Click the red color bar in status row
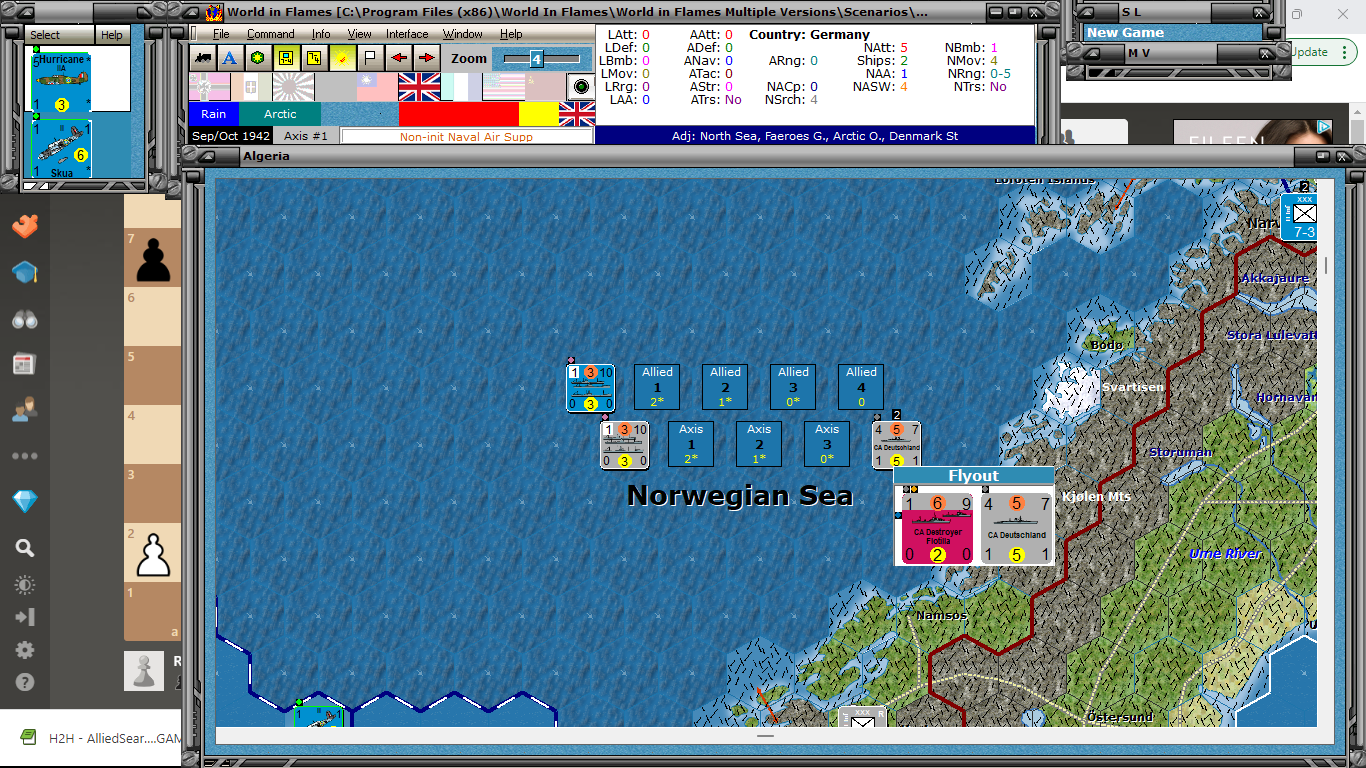This screenshot has width=1366, height=768. tap(458, 114)
